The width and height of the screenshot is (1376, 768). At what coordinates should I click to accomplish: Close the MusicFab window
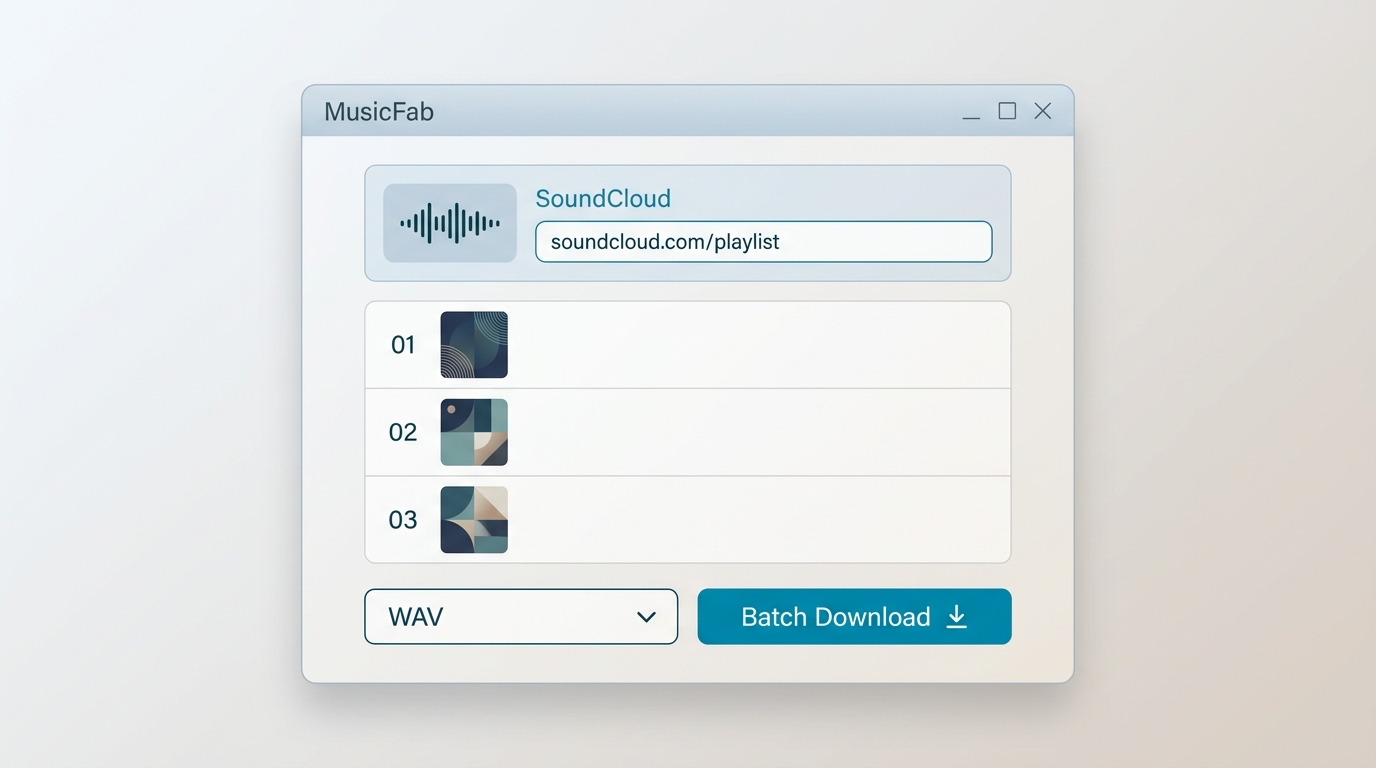coord(1043,111)
